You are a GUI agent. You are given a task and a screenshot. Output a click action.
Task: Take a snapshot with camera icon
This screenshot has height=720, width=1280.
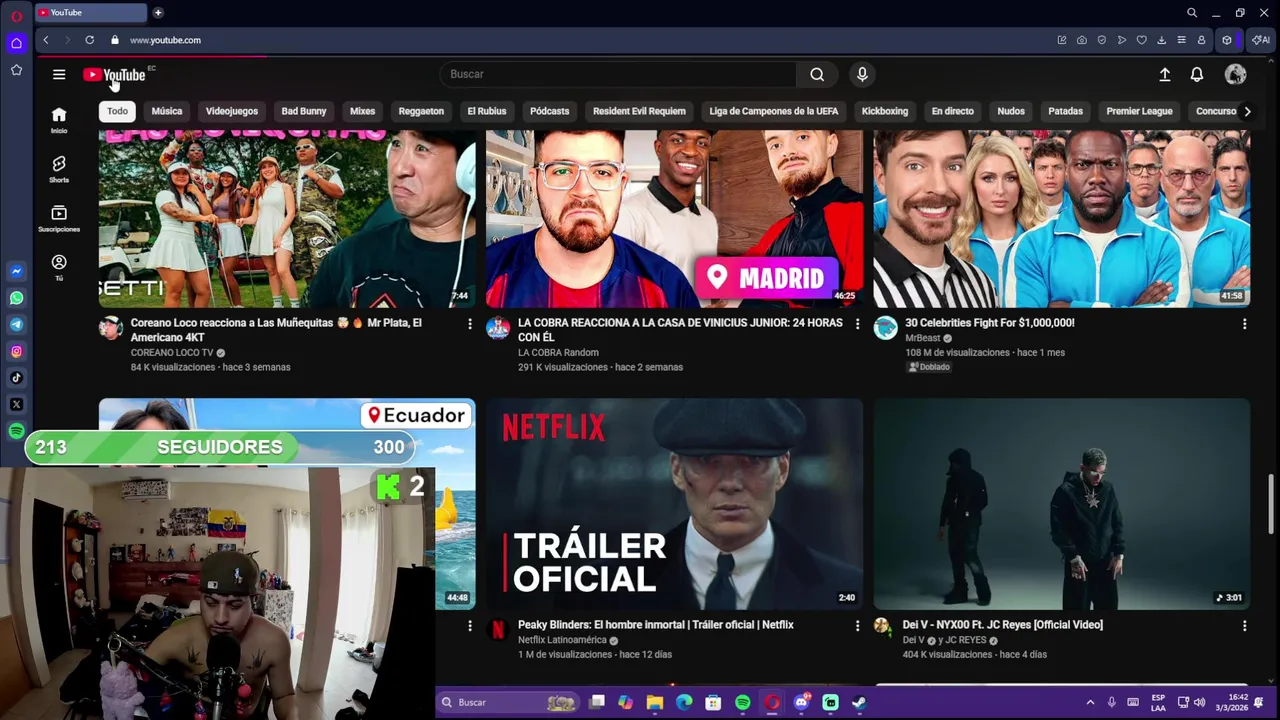pos(1082,40)
